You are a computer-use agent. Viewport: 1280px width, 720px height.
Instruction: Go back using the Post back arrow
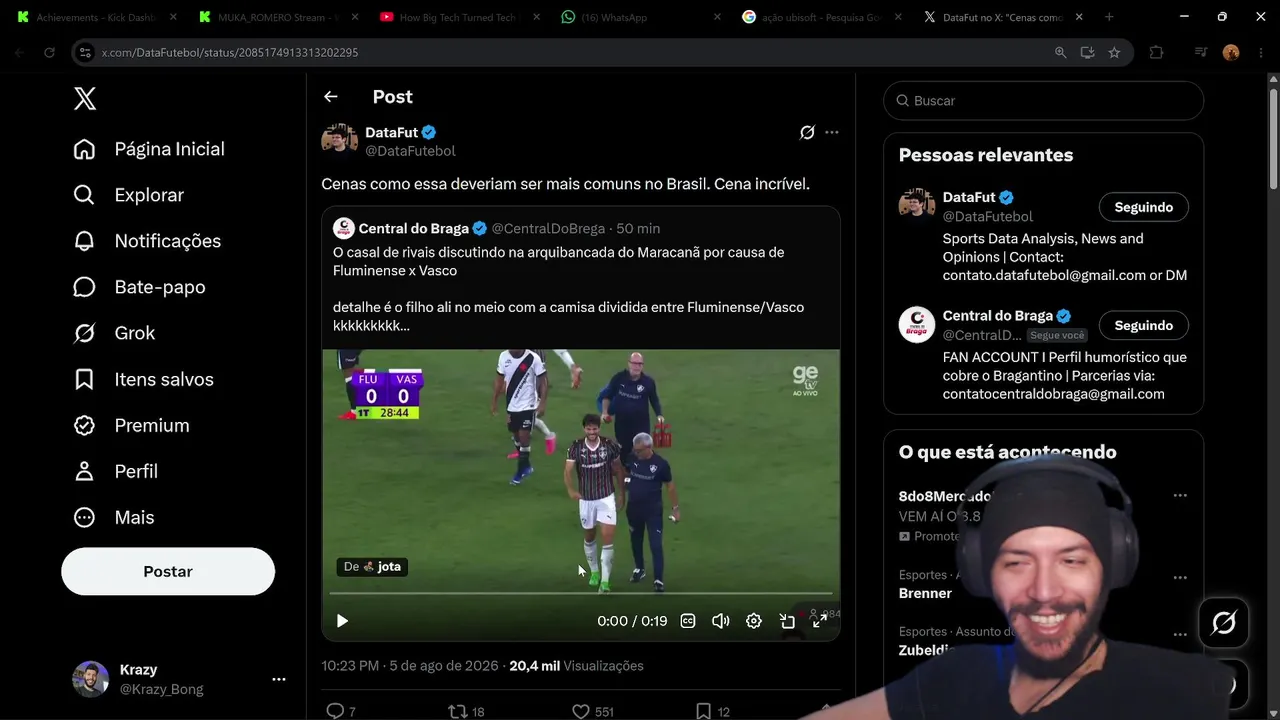(331, 97)
